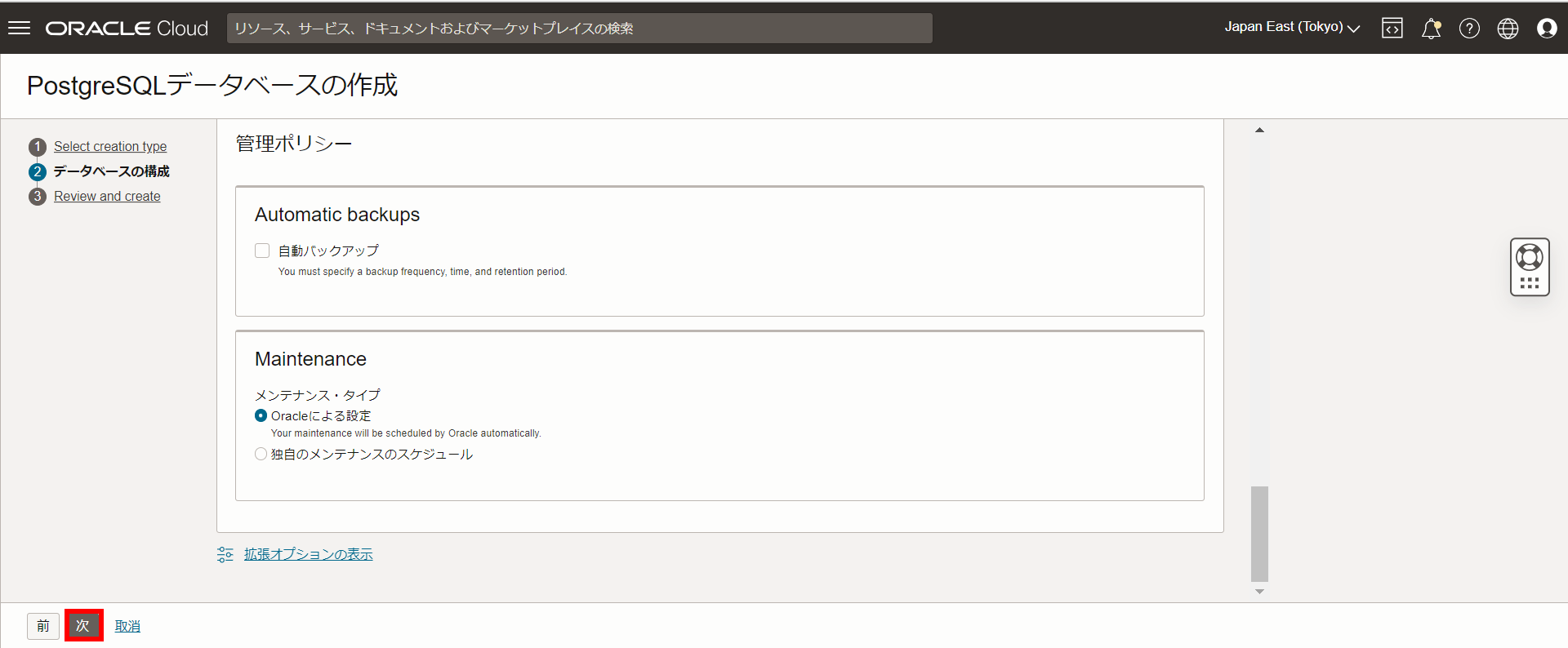Click the grip dots under the lifebuoy

(x=1530, y=283)
